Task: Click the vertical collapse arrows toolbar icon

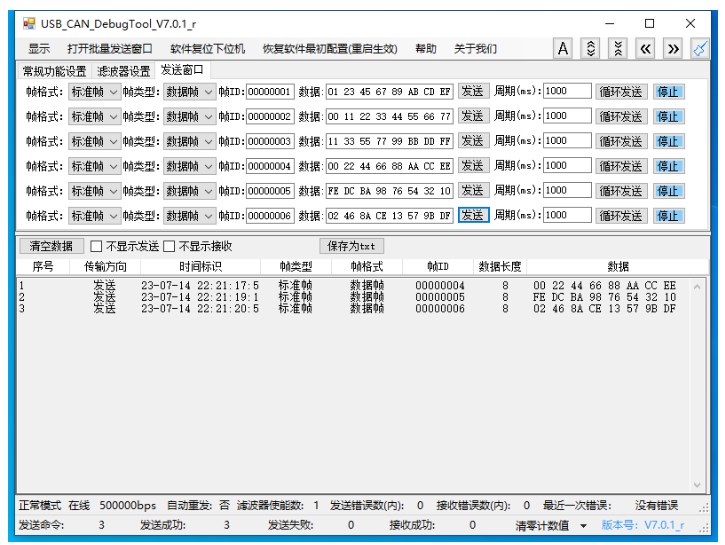Action: point(618,49)
